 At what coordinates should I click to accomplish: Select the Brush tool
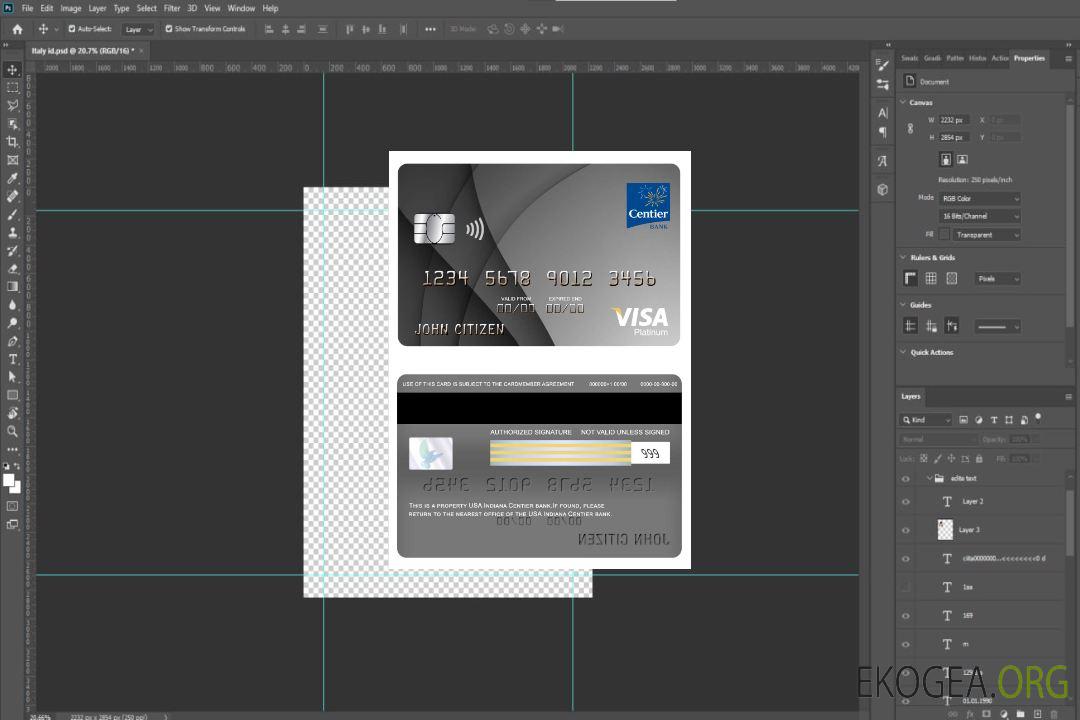pos(12,214)
